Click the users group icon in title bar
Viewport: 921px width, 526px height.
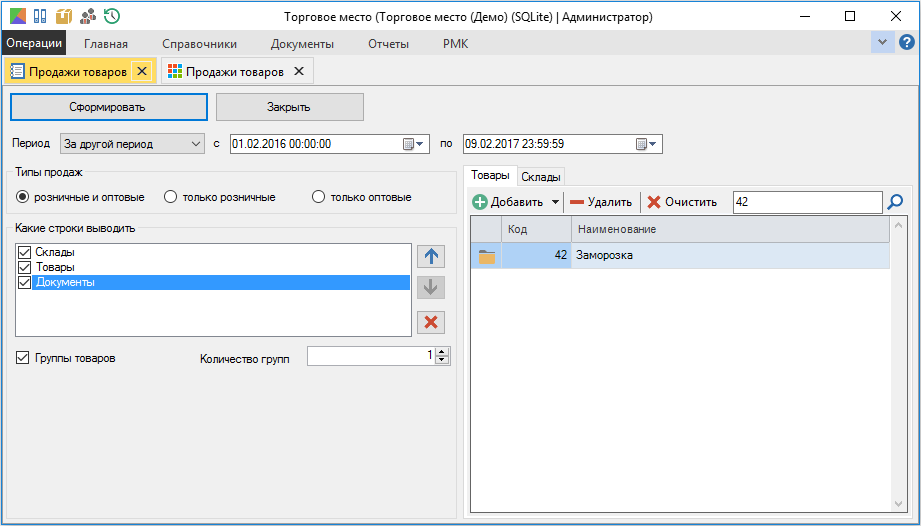88,16
